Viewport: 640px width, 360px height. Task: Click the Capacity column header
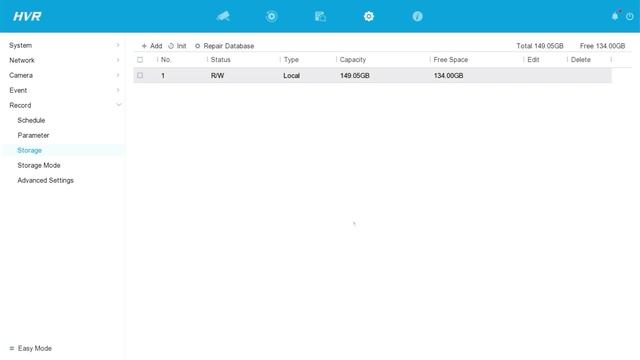[x=353, y=60]
